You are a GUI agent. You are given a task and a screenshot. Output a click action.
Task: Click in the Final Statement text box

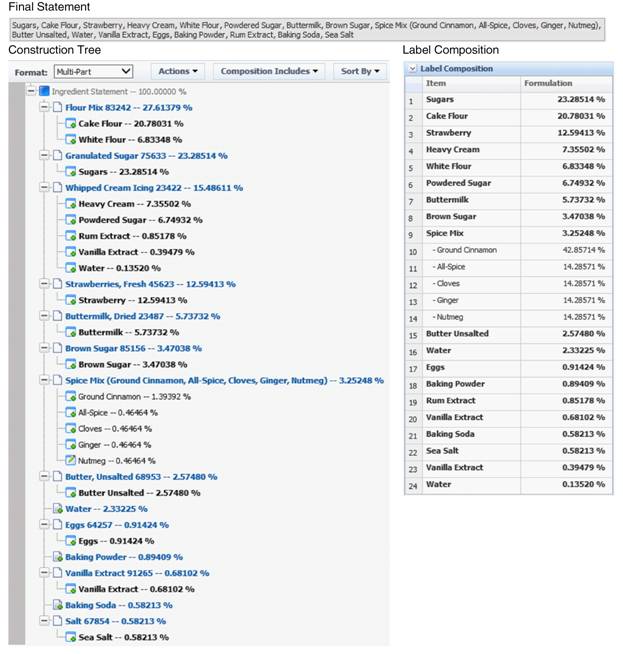pos(306,30)
